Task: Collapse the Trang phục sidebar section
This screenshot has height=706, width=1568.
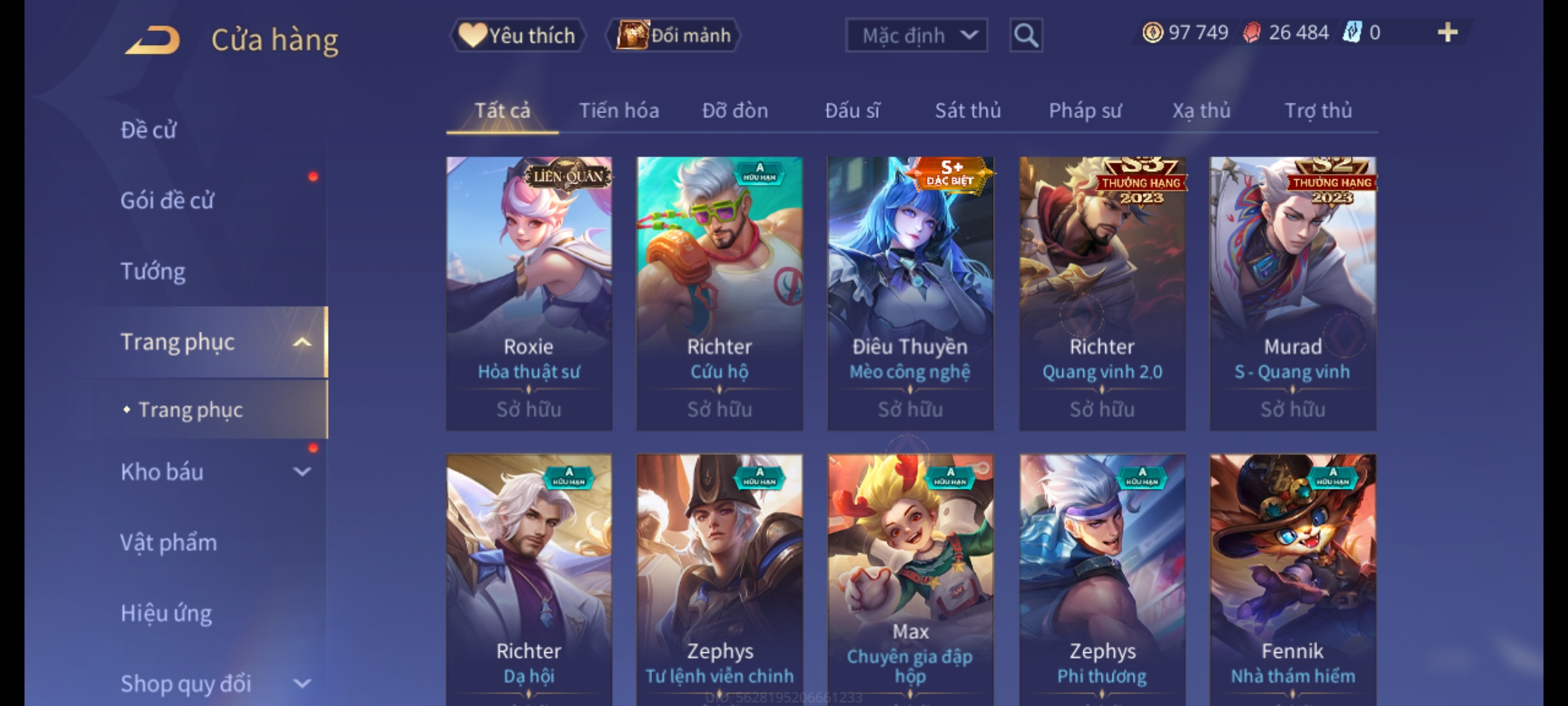Action: point(302,342)
